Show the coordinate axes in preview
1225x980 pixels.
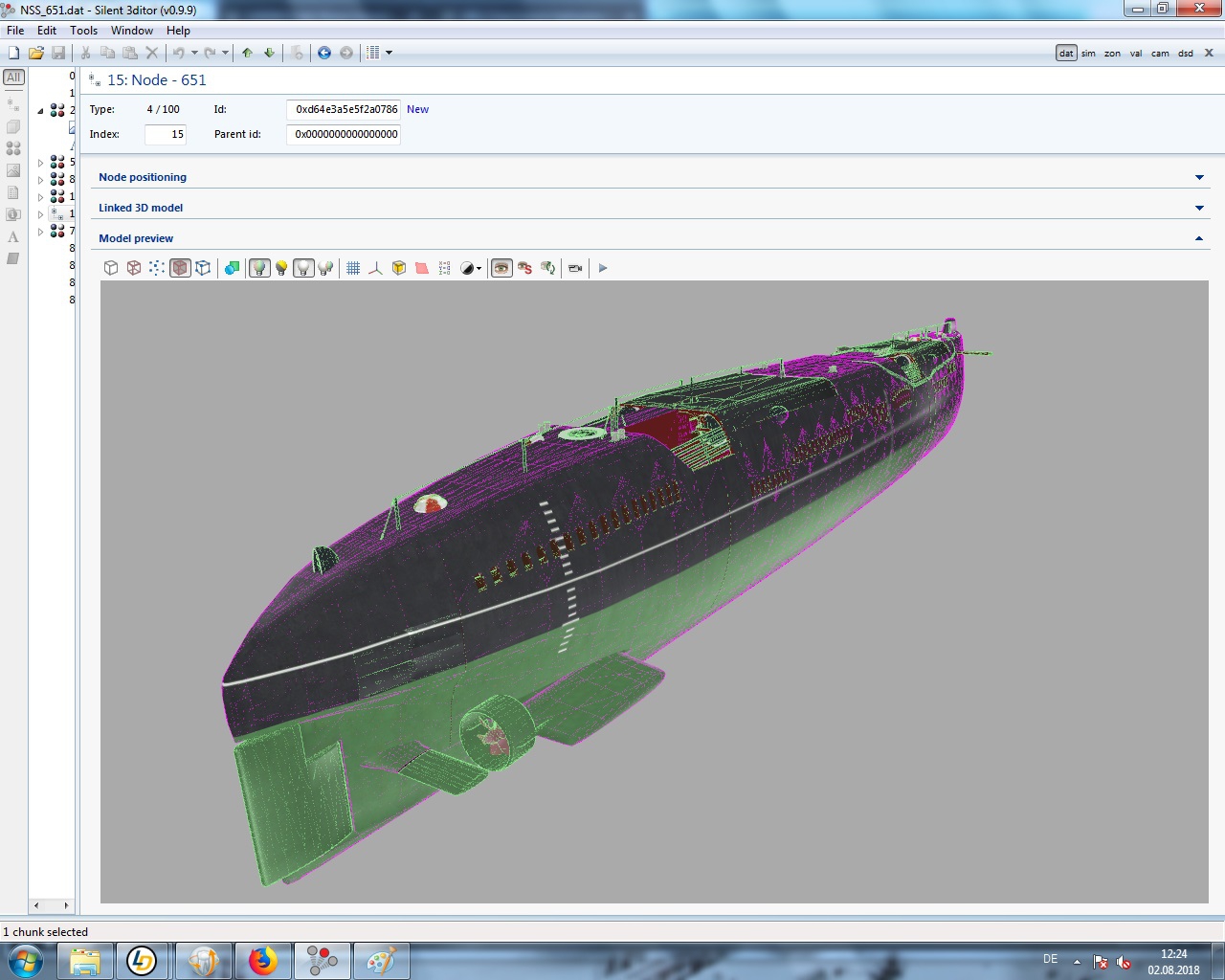(x=375, y=268)
